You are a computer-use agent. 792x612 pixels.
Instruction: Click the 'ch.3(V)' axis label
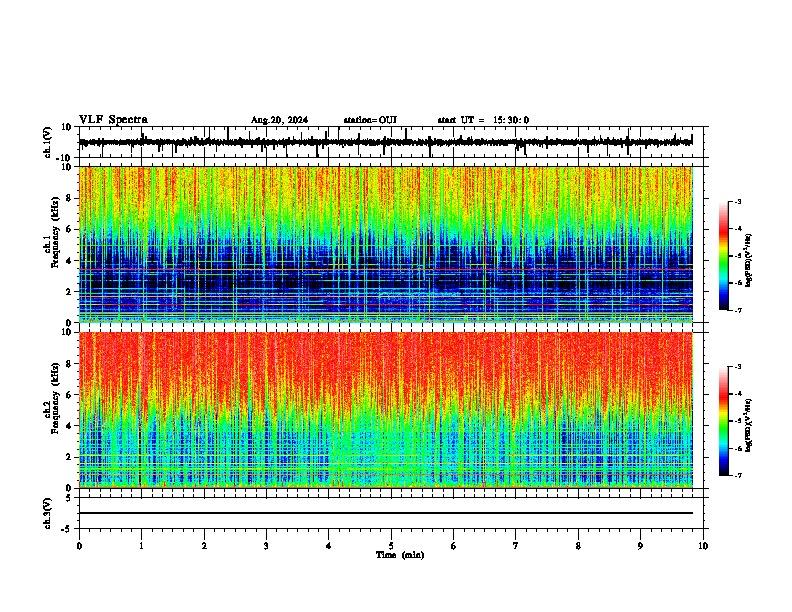pyautogui.click(x=48, y=513)
